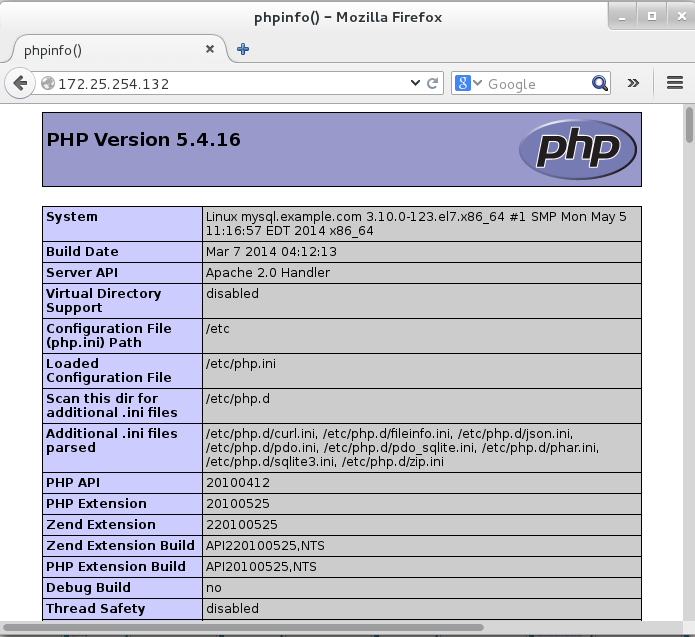
Task: Click the 'no' value for Debug Build
Action: (214, 587)
